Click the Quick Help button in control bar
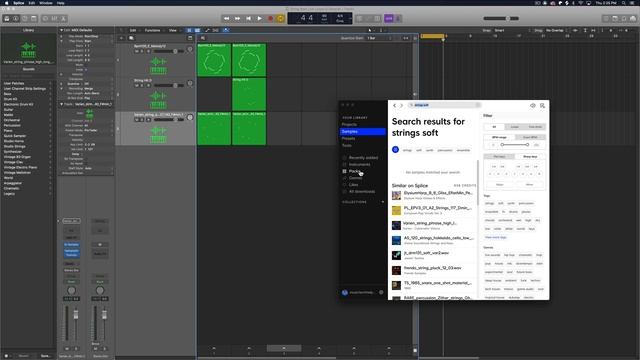Viewport: 640px width, 360px height. [x=25, y=18]
